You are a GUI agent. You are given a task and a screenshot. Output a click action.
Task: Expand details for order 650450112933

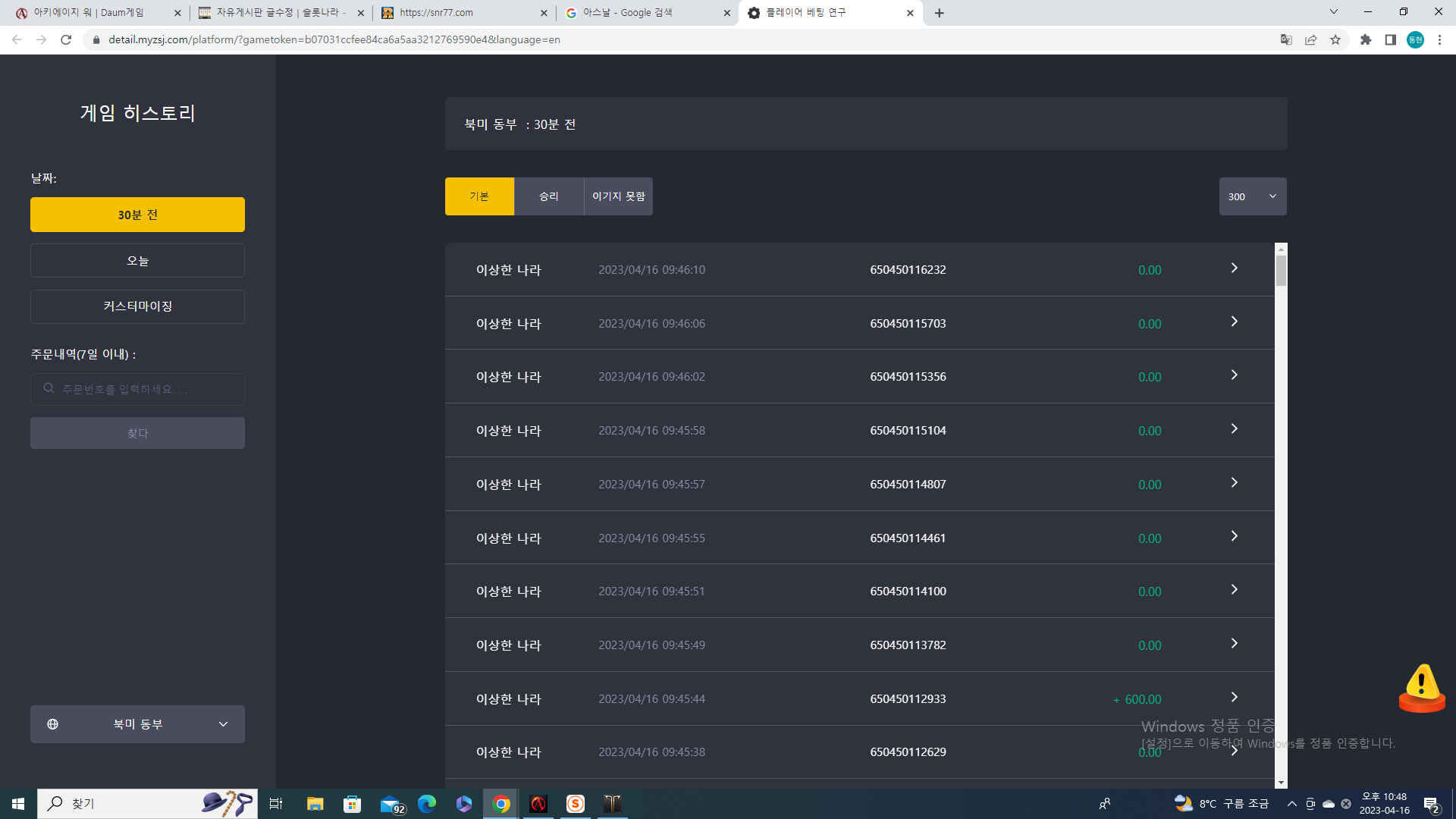pos(1234,698)
